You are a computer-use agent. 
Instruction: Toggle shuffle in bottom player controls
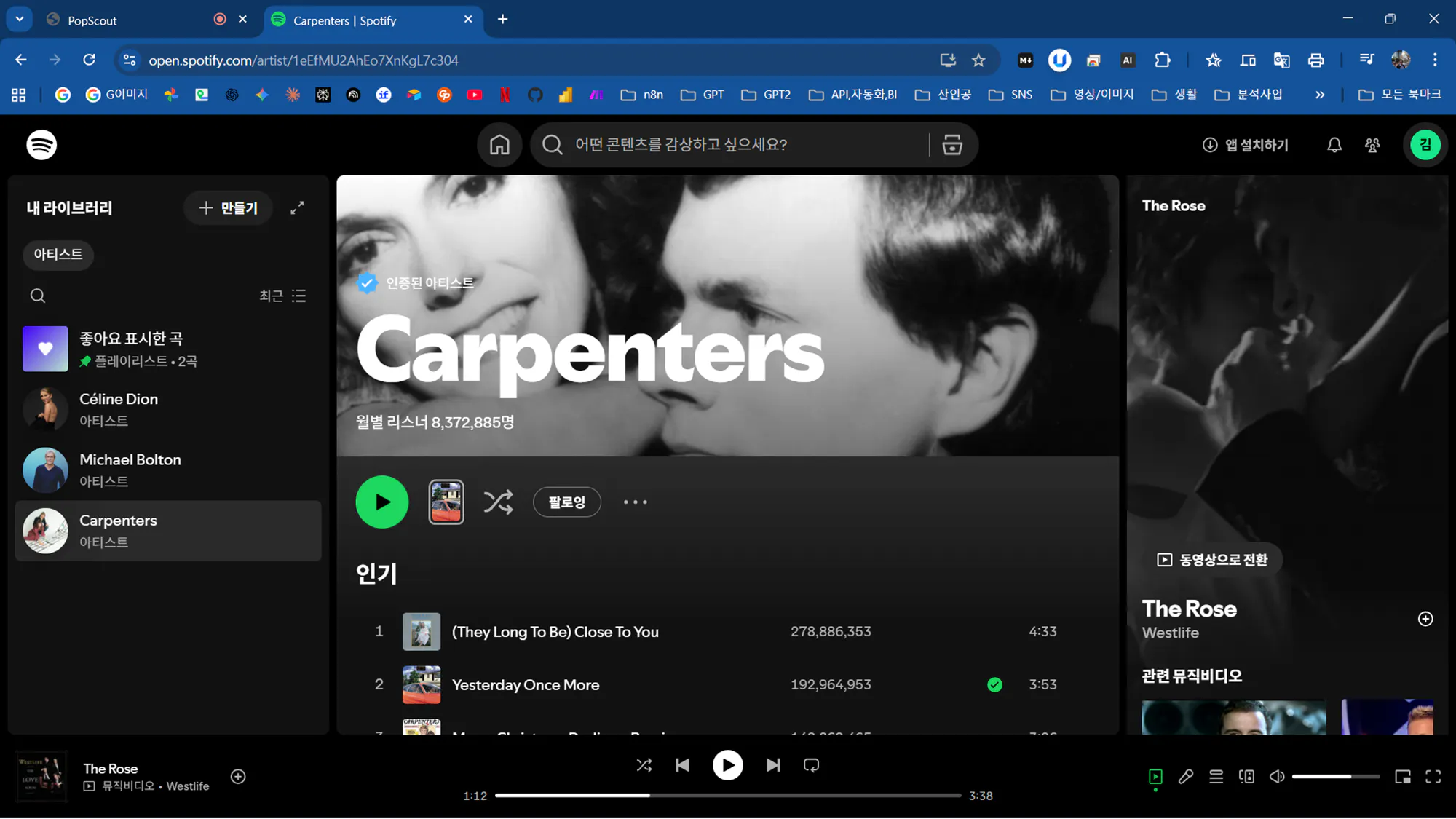[644, 765]
